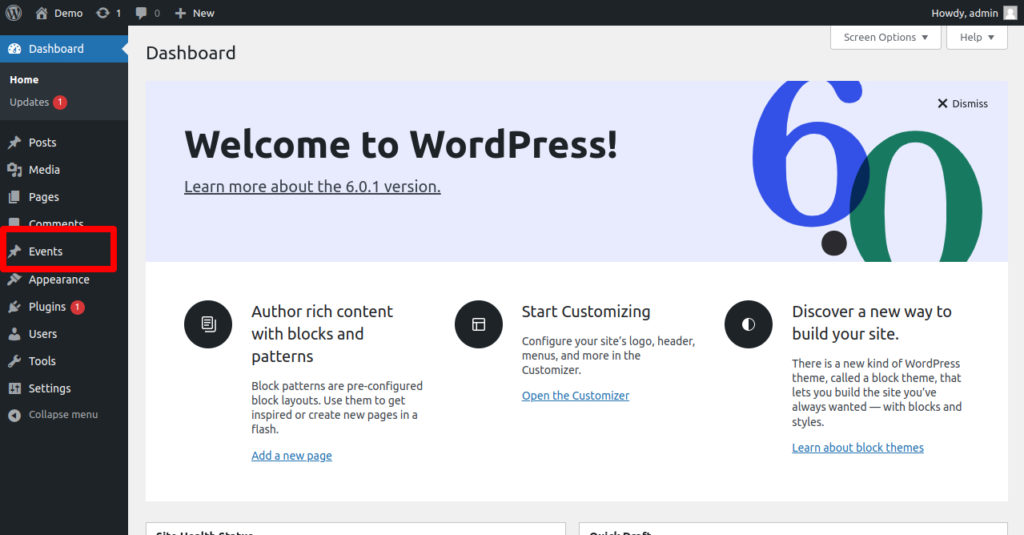Open the Dashboard menu item
The image size is (1024, 535).
(64, 49)
